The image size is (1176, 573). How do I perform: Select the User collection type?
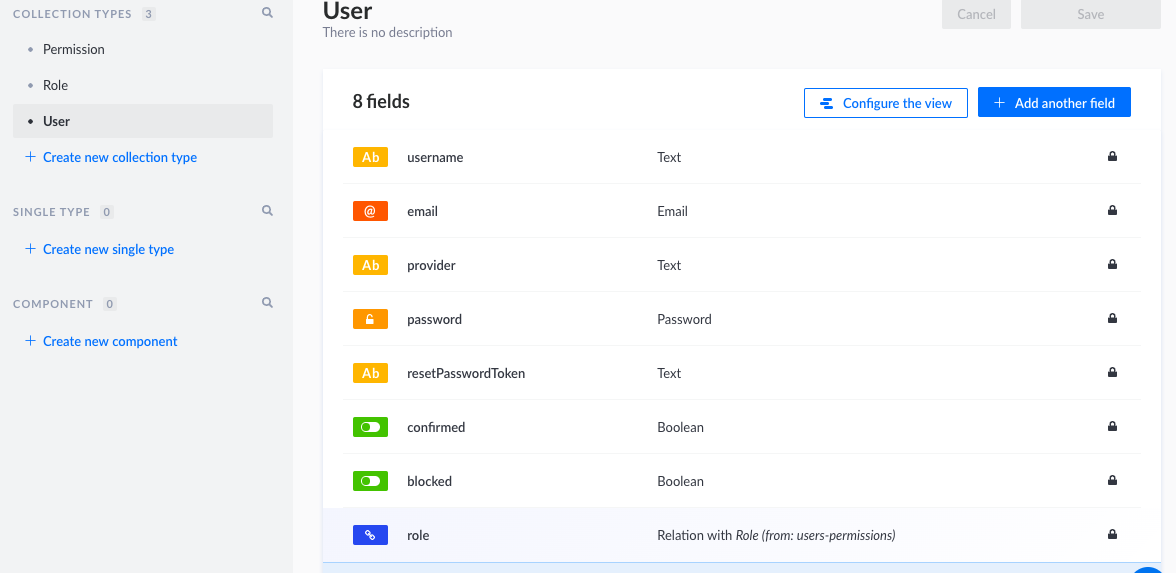(56, 121)
